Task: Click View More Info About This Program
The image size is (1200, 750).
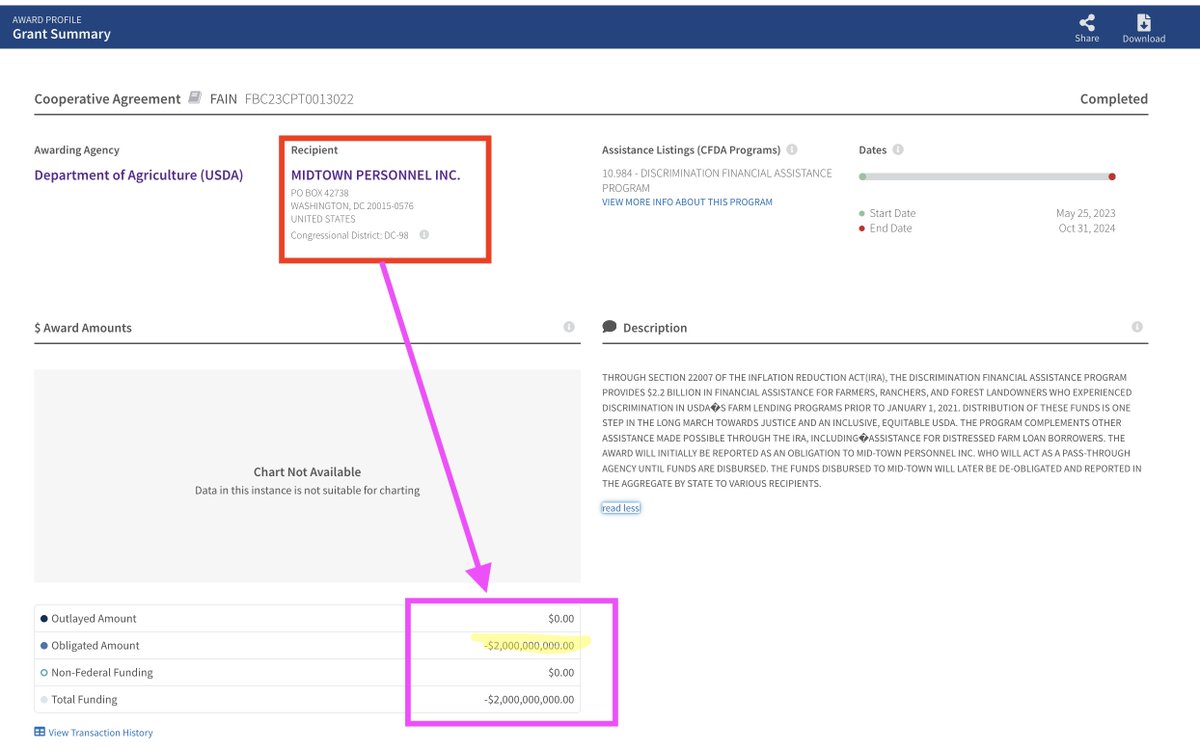Action: pos(687,202)
